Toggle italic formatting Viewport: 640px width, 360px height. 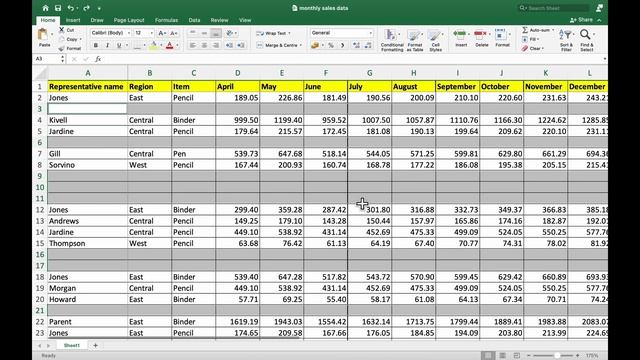click(x=107, y=45)
